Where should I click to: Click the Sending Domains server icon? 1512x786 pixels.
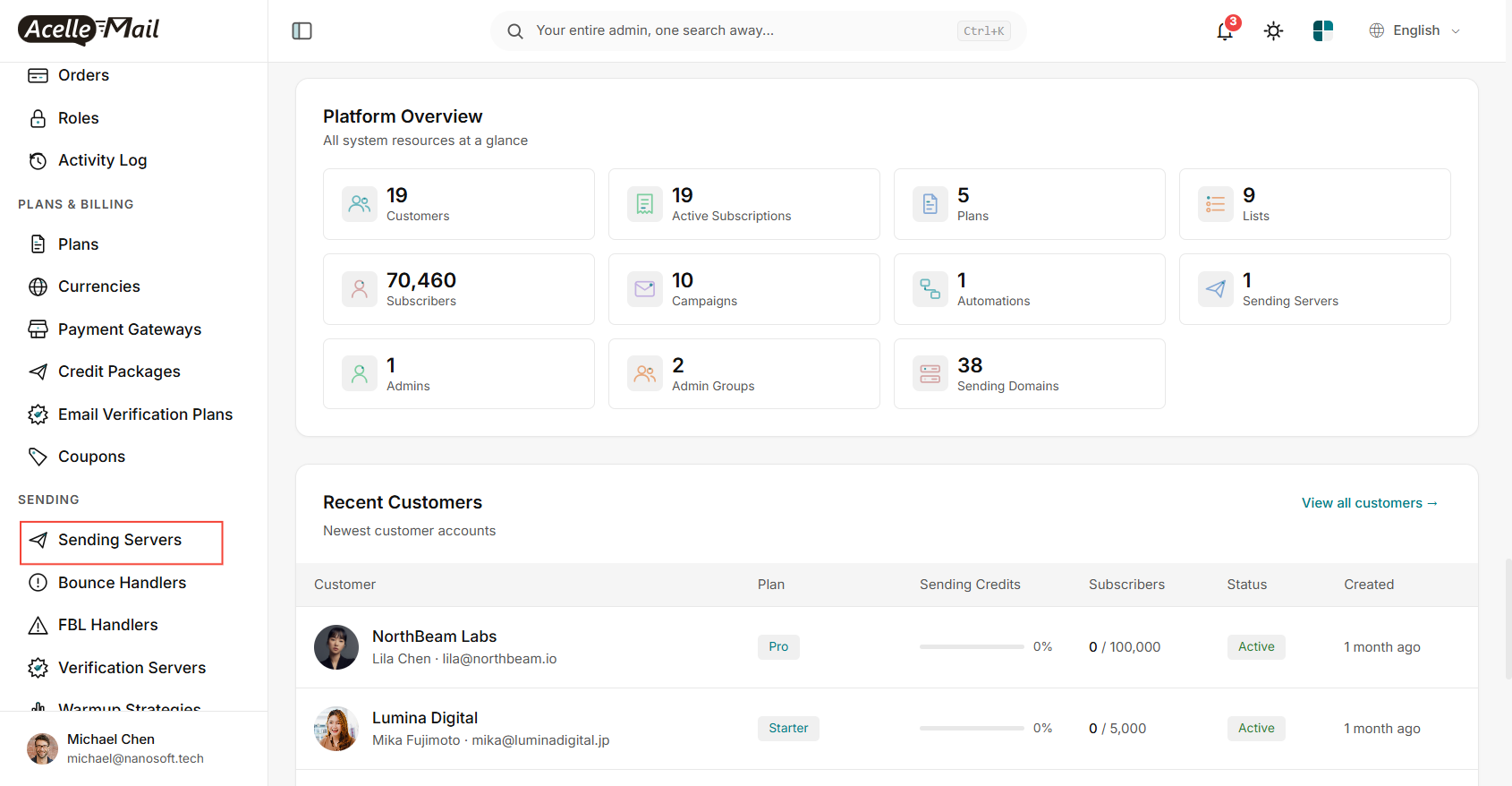930,374
